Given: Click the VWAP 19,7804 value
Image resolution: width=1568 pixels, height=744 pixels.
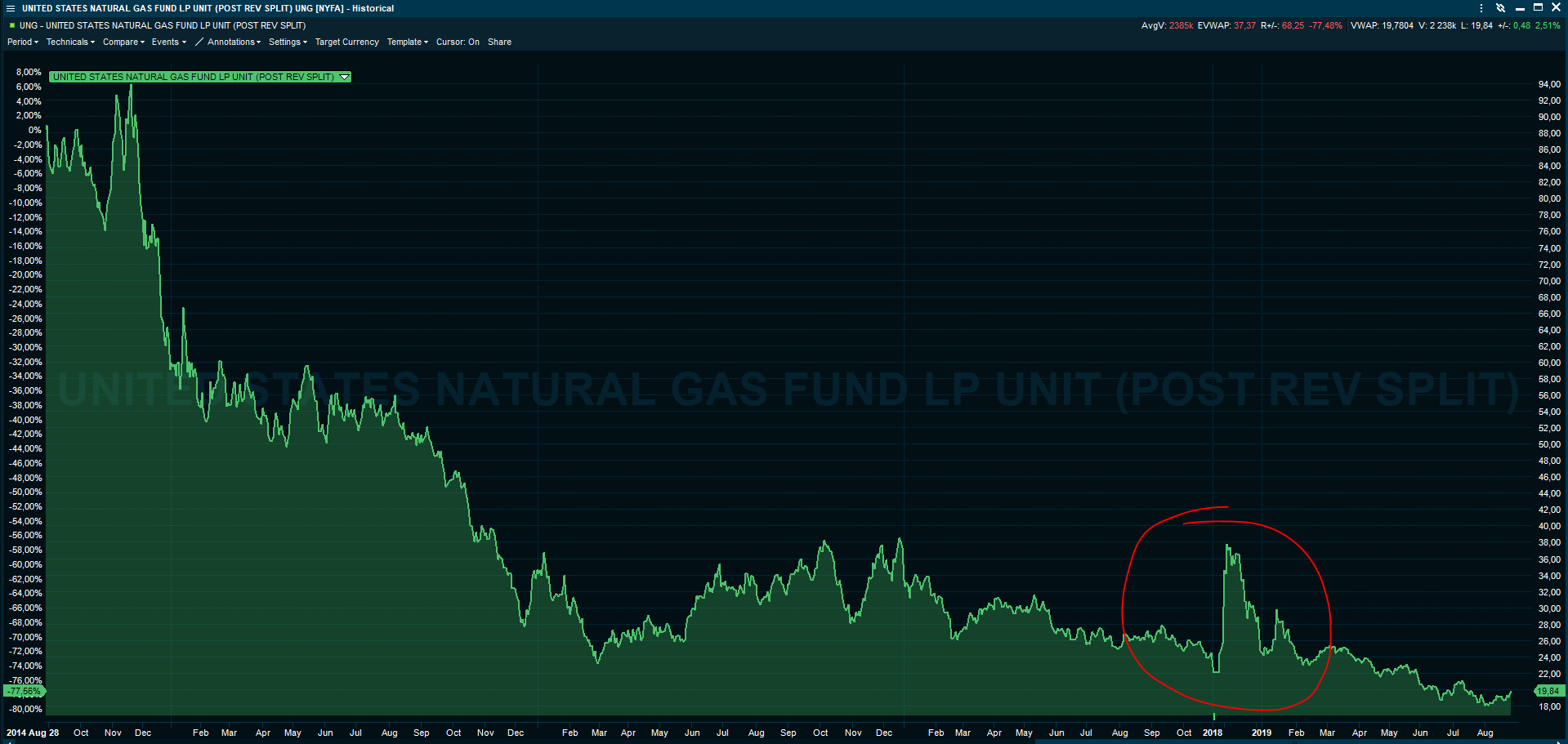Looking at the screenshot, I should click(1382, 25).
